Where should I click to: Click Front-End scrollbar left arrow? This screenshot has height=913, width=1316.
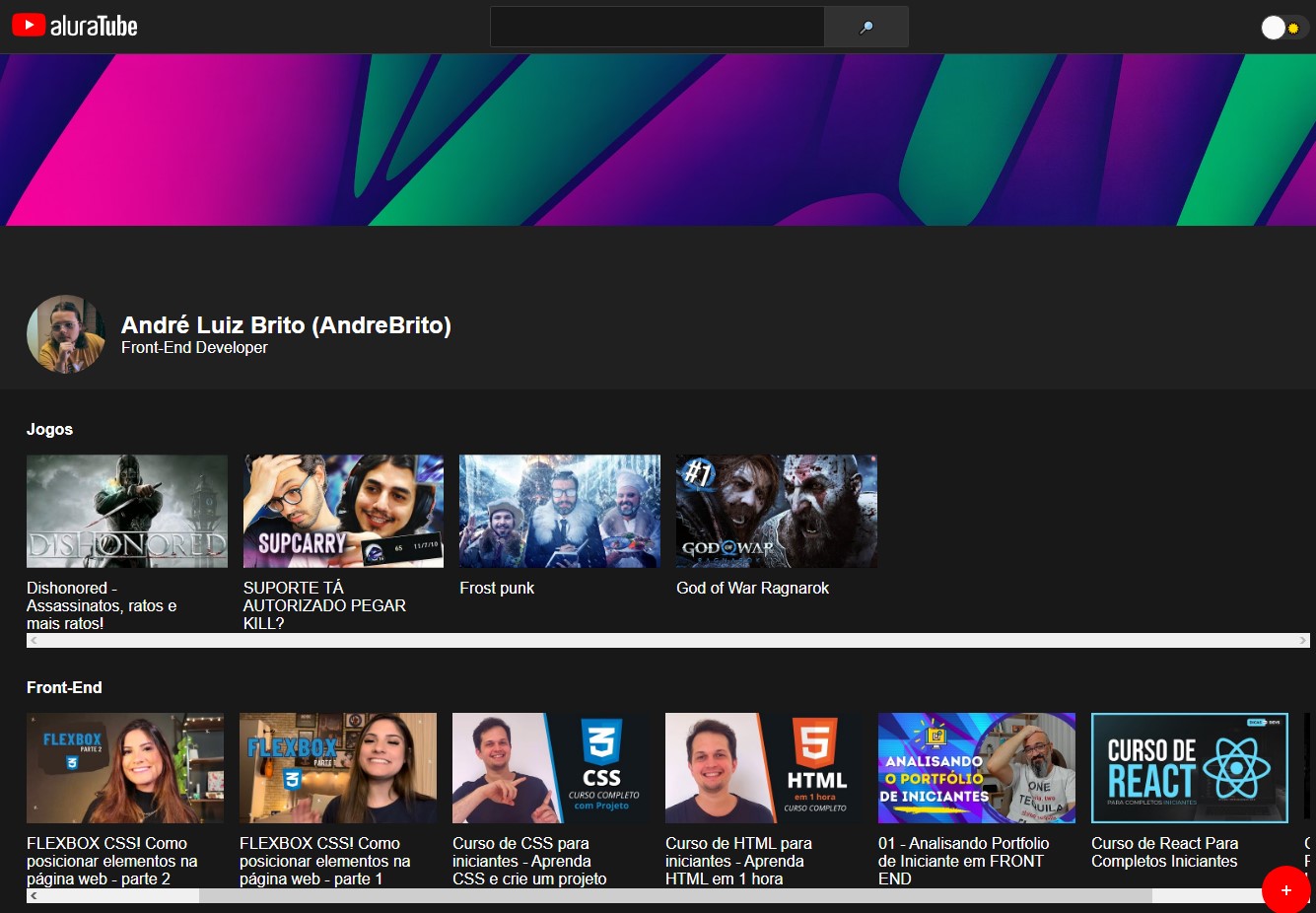click(34, 896)
